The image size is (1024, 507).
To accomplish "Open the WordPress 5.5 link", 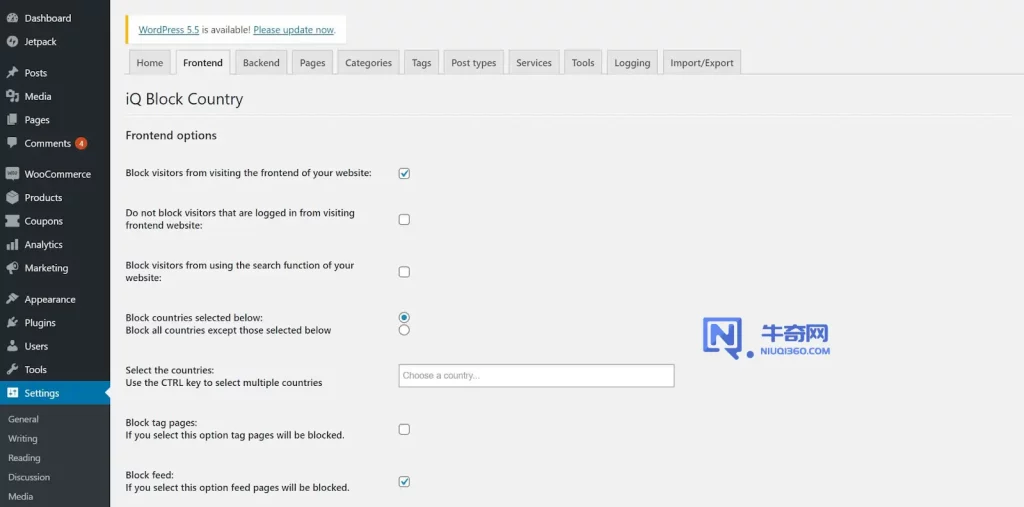I will [x=168, y=30].
